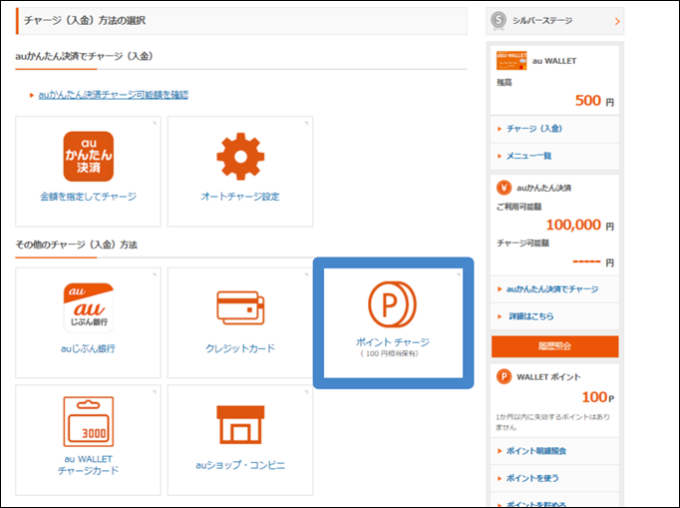The height and width of the screenshot is (508, 680).
Task: Click the auじぶん銀行 text label
Action: pyautogui.click(x=88, y=348)
